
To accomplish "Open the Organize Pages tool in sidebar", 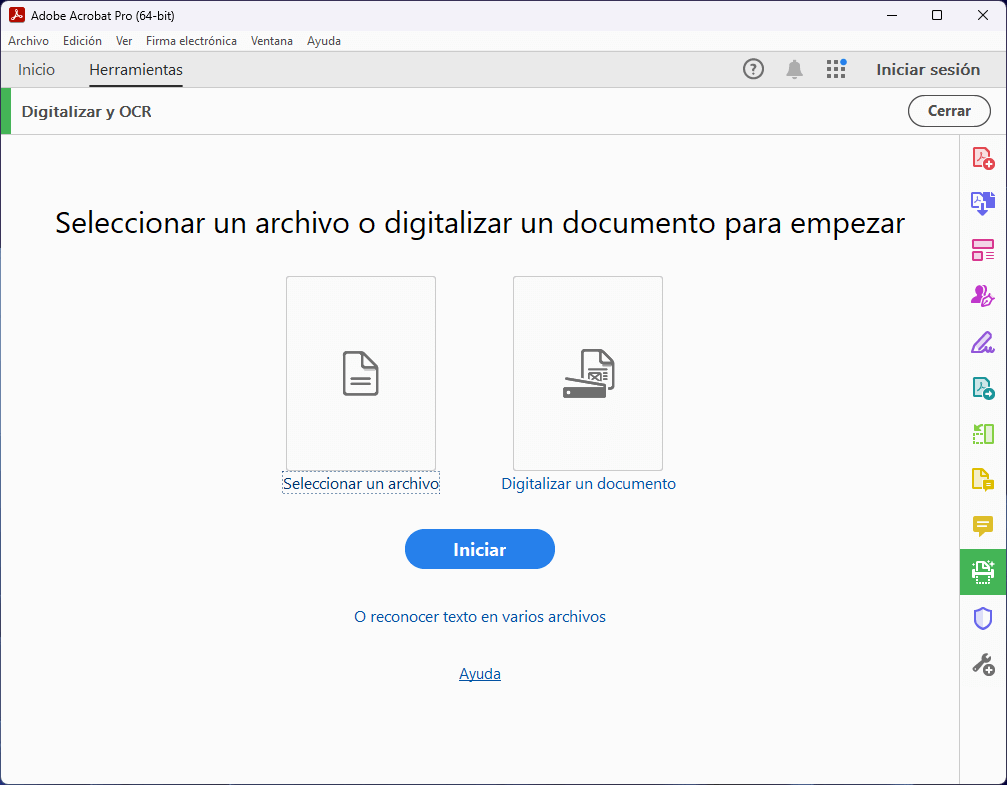I will click(x=983, y=250).
